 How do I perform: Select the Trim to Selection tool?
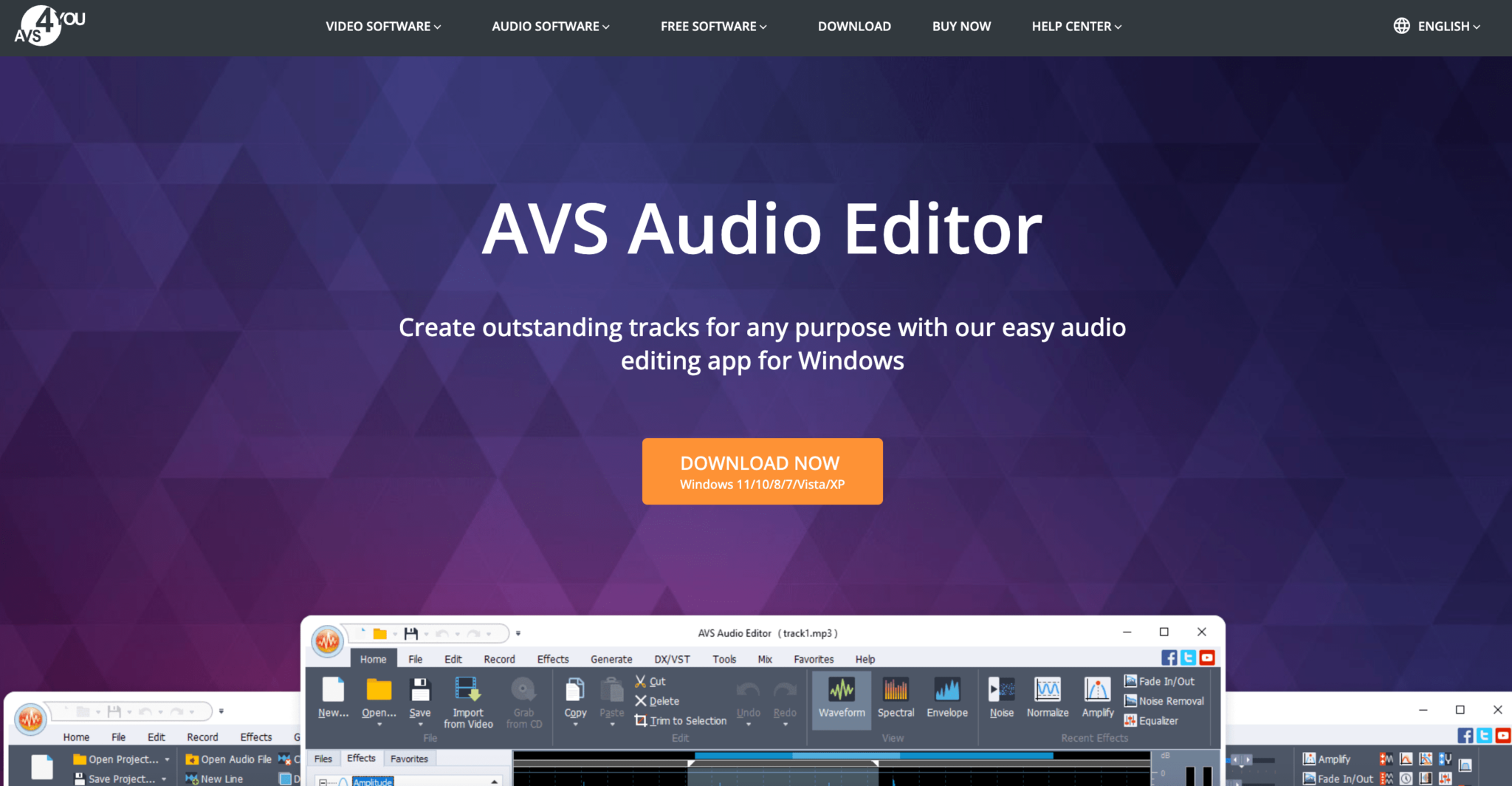(x=679, y=720)
